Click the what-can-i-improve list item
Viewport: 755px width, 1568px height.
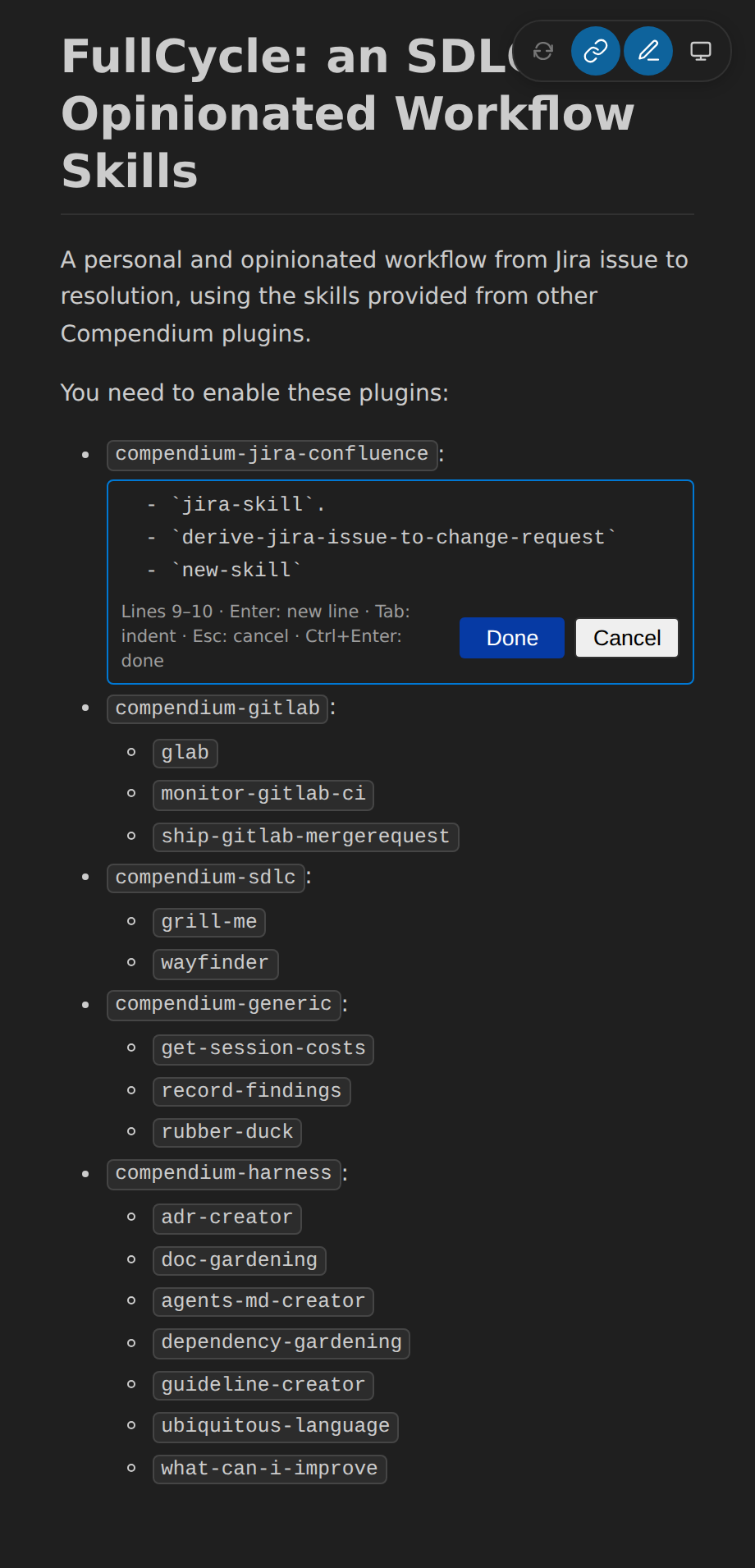269,1469
